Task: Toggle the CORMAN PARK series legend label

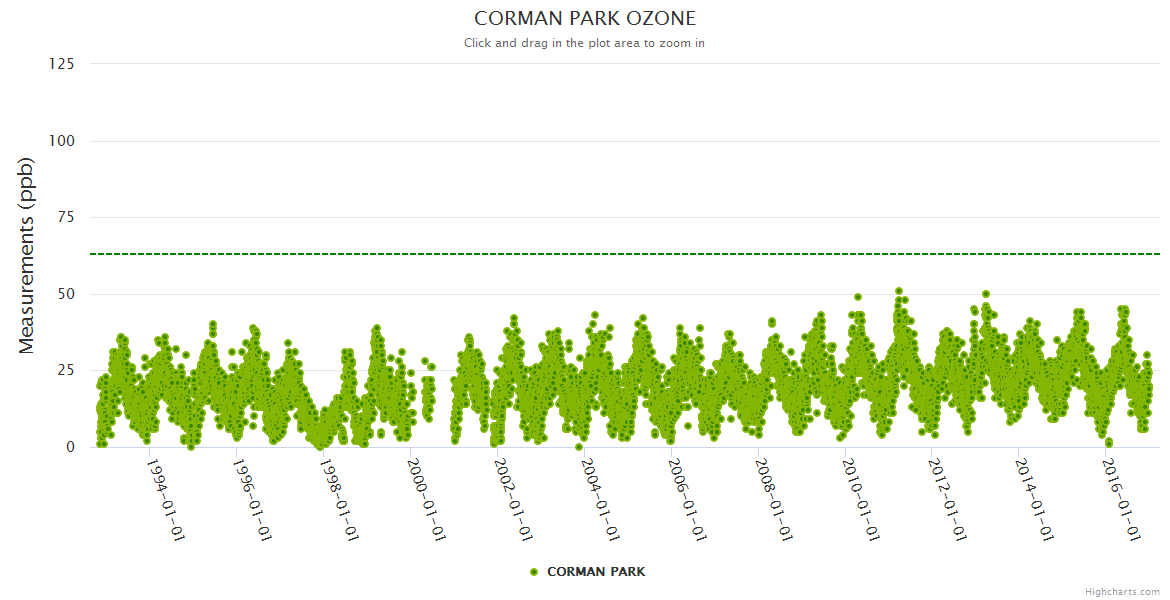Action: pyautogui.click(x=596, y=572)
